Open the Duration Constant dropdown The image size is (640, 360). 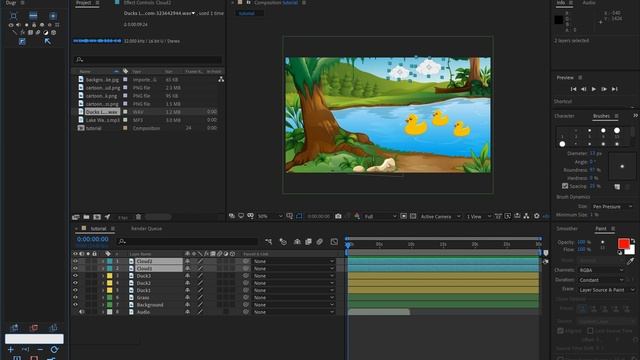pos(602,280)
